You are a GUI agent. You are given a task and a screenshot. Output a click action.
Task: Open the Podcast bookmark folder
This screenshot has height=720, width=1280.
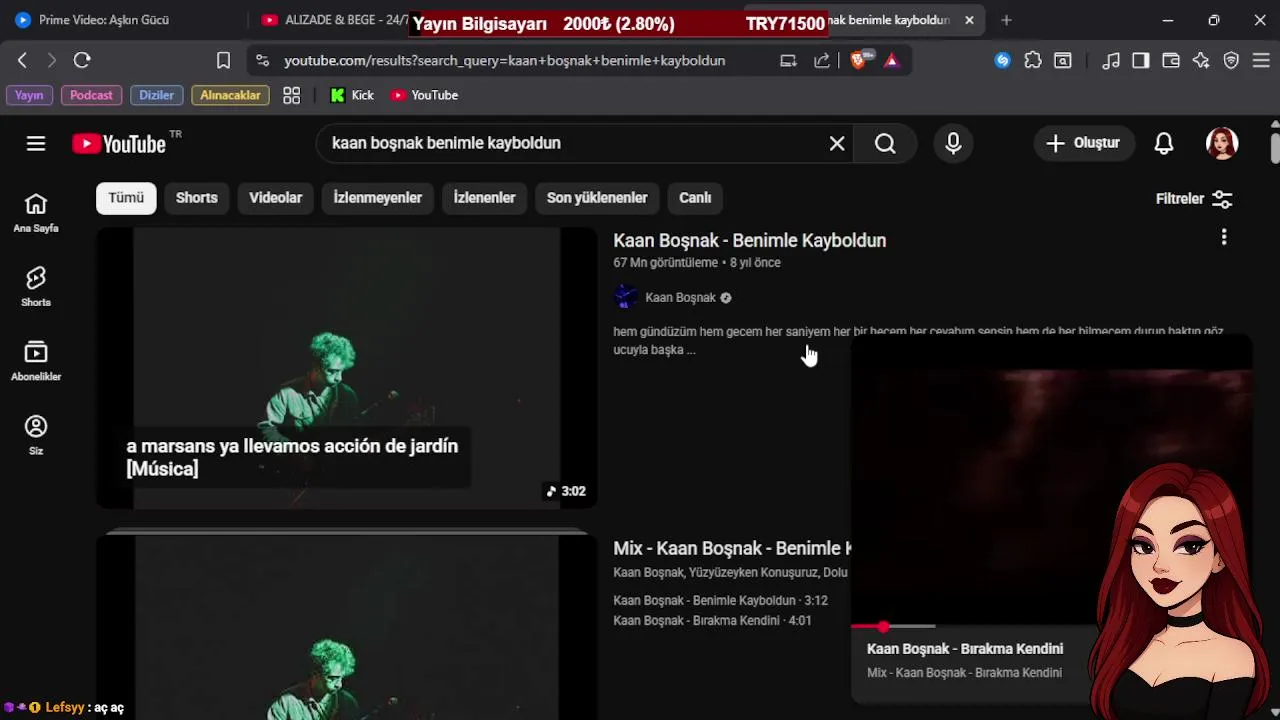tap(91, 95)
